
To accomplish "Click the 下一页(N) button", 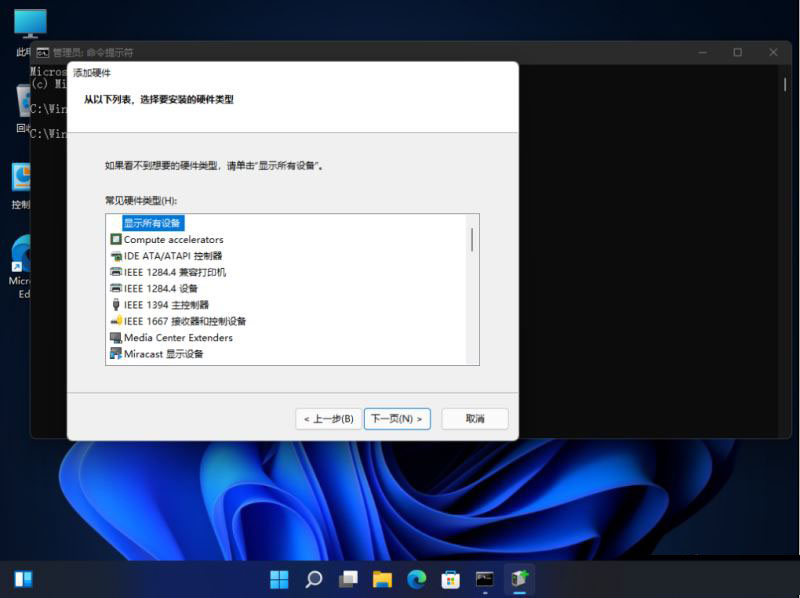I will pos(397,418).
